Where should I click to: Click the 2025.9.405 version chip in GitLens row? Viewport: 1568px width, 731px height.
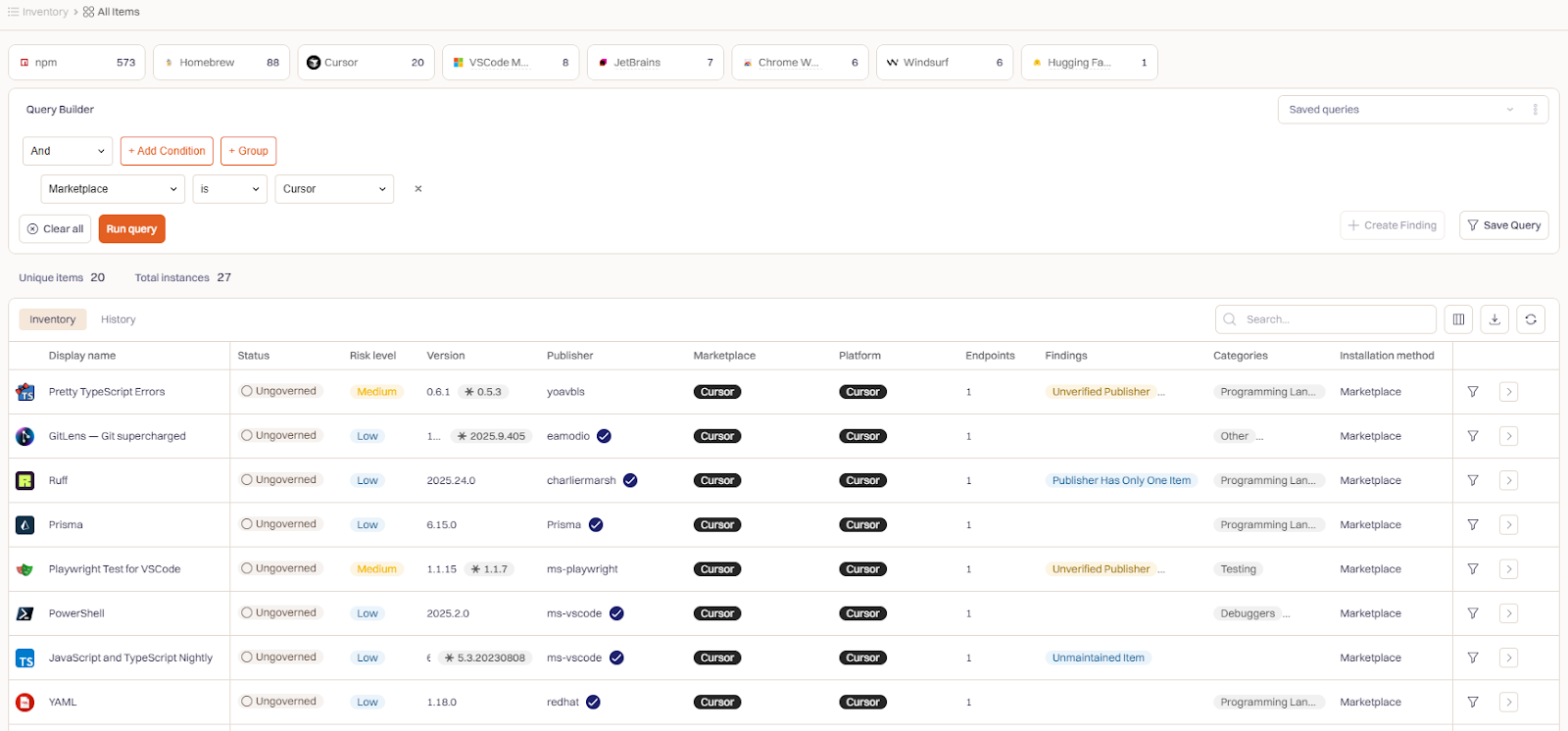click(x=491, y=436)
